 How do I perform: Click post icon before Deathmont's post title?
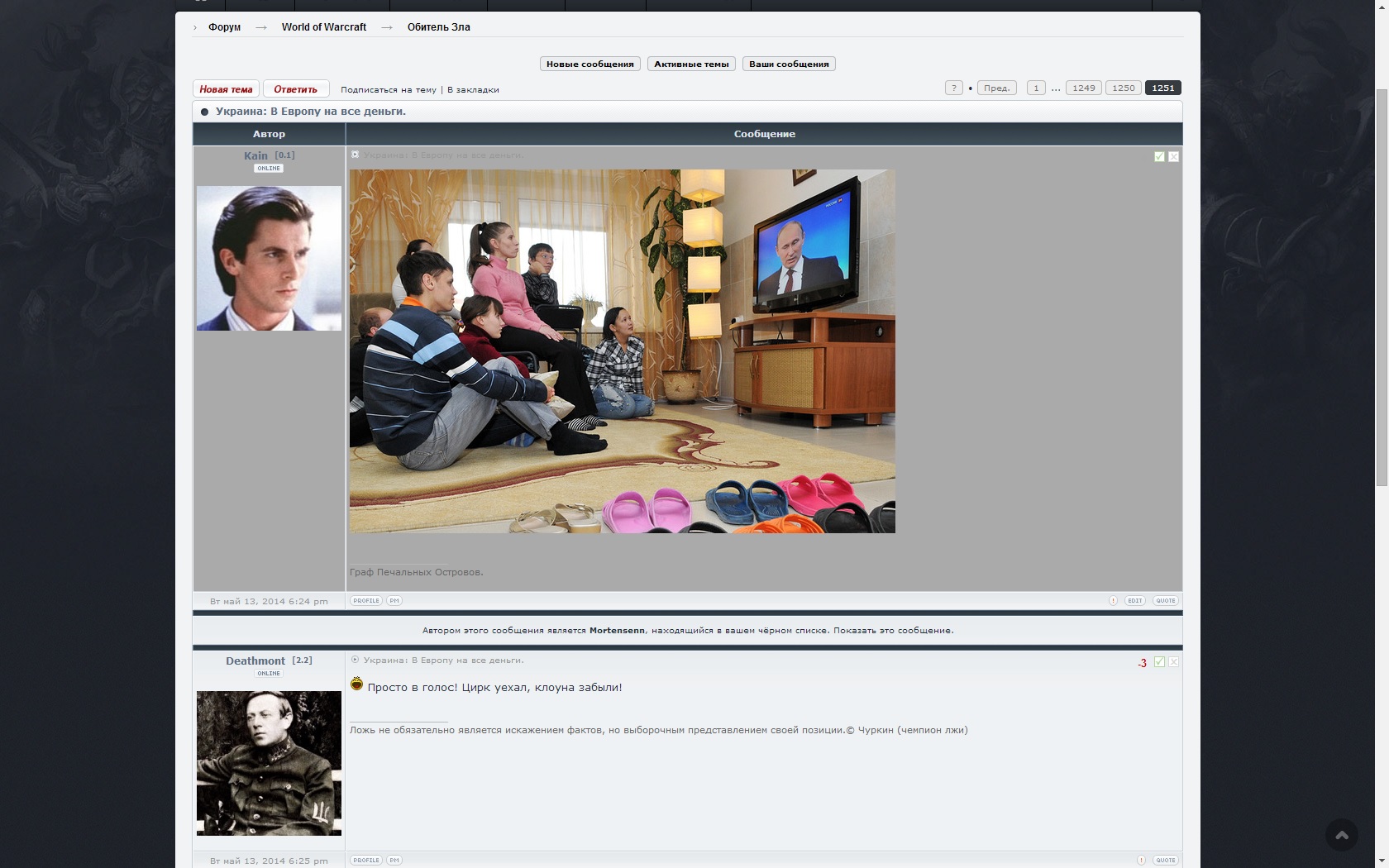[x=356, y=660]
